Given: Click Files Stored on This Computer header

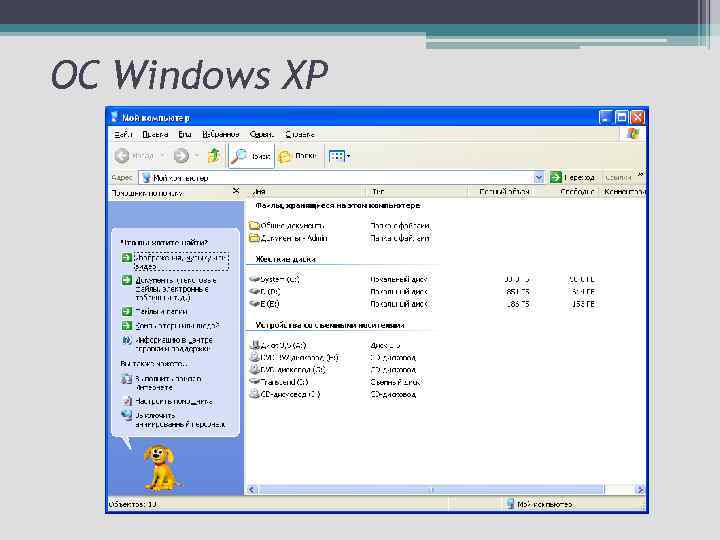Looking at the screenshot, I should [338, 206].
